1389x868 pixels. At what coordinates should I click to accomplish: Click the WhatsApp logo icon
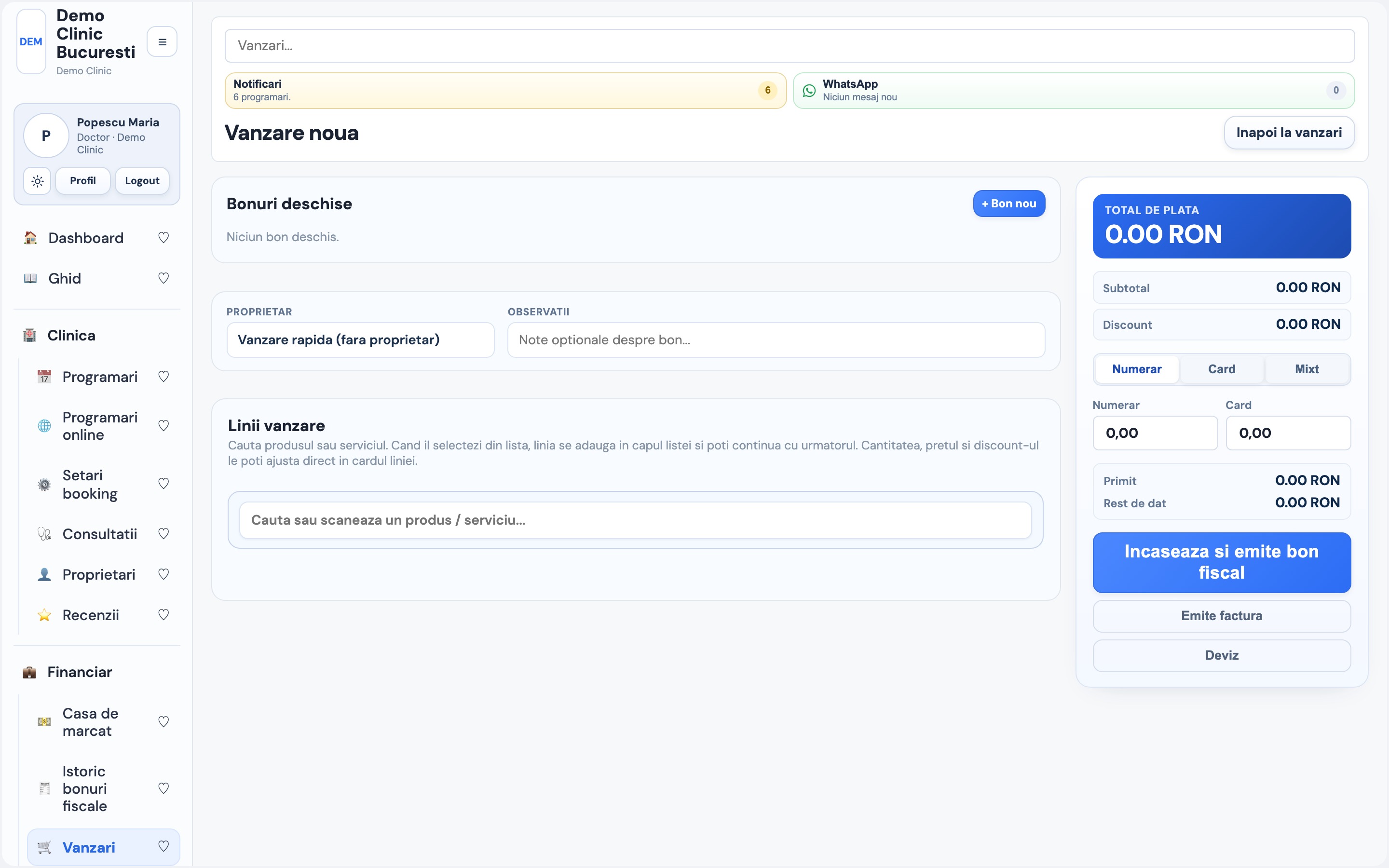[809, 90]
